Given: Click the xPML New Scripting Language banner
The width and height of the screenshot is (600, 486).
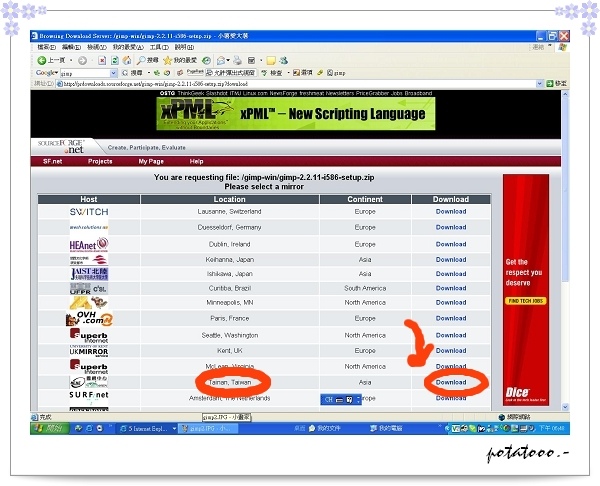Looking at the screenshot, I should point(295,114).
